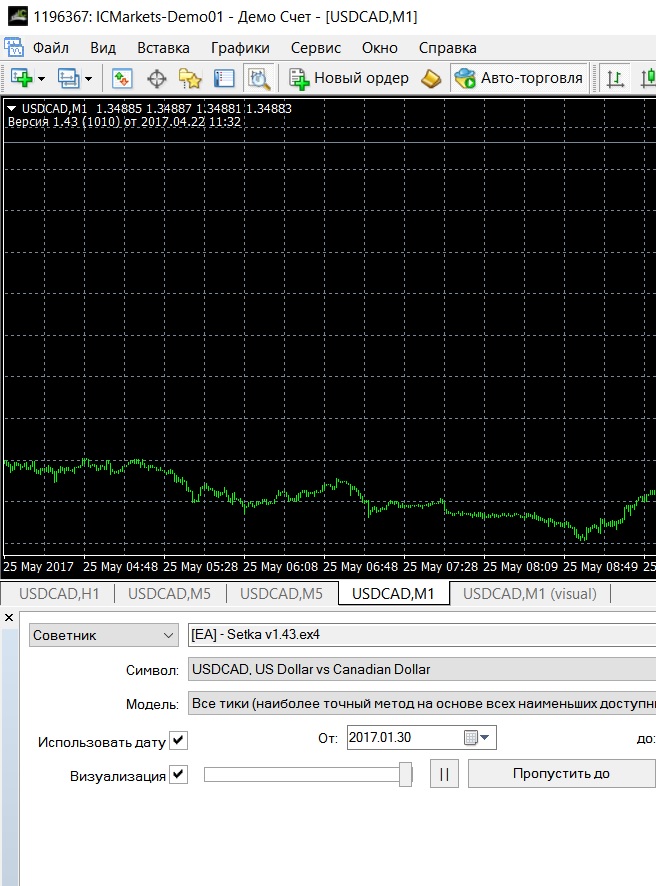656x886 pixels.
Task: Switch to the first USDCAD,M5 chart tab
Action: 169,594
